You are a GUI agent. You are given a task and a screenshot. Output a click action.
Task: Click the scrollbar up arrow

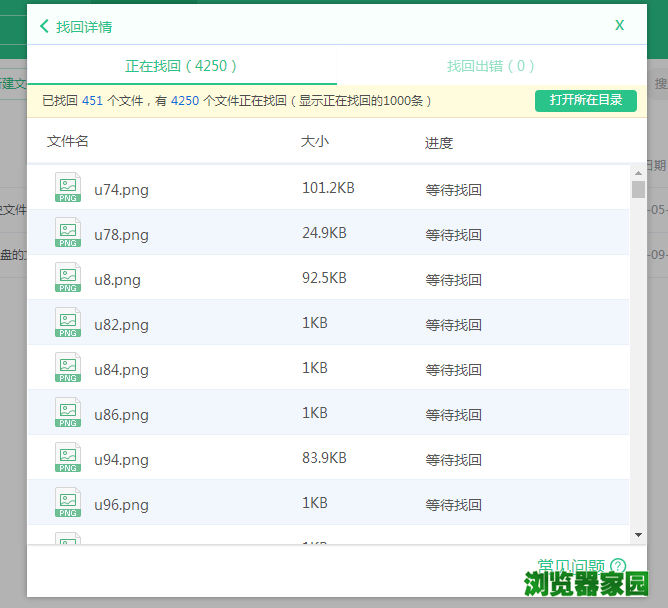tap(638, 172)
